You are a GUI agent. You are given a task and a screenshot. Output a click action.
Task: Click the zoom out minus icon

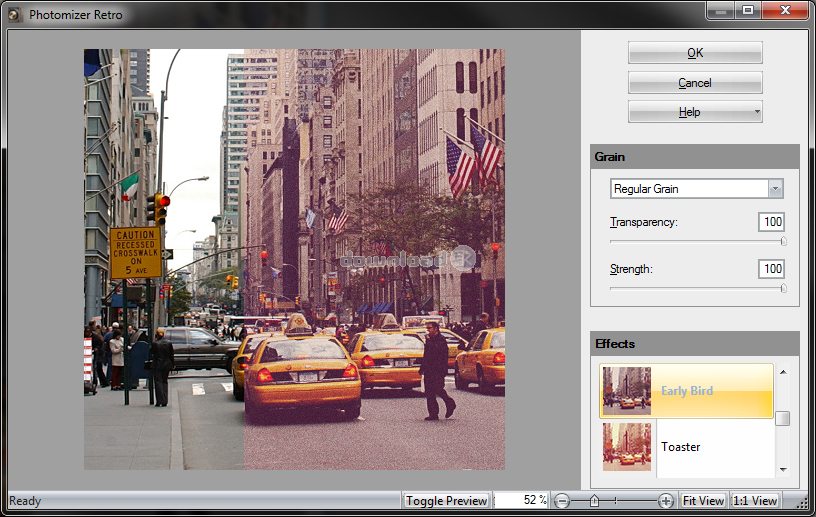click(563, 500)
